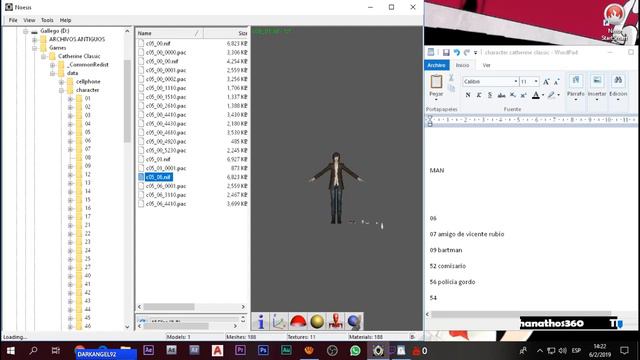This screenshot has height=360, width=640.
Task: Click the Redo arrow in WordPad
Action: (x=467, y=52)
